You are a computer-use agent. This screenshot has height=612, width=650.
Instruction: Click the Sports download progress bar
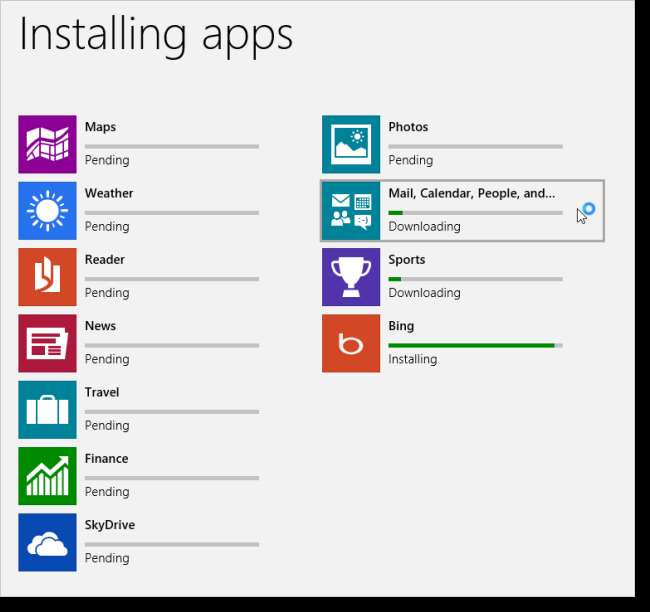point(475,279)
